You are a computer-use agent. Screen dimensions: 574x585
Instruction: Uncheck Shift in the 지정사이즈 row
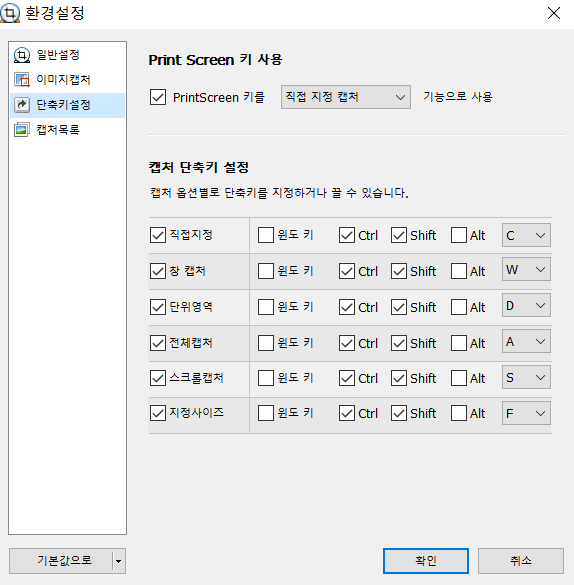pyautogui.click(x=399, y=413)
